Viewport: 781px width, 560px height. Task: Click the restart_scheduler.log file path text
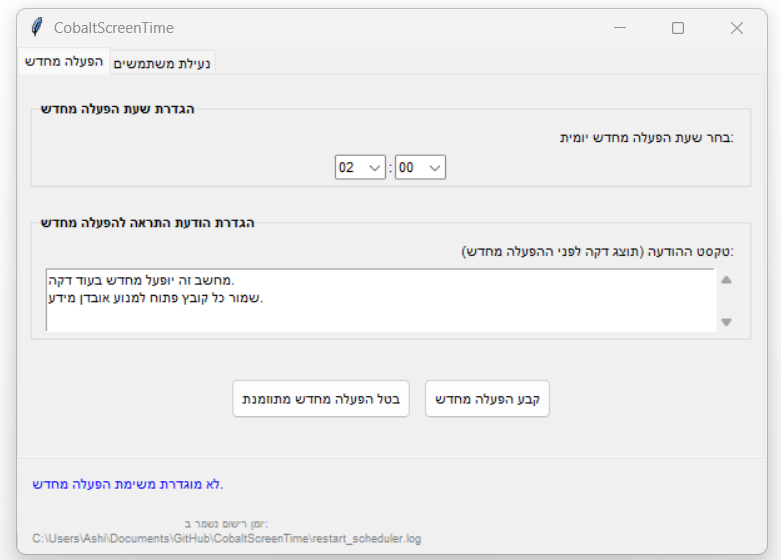tap(227, 538)
